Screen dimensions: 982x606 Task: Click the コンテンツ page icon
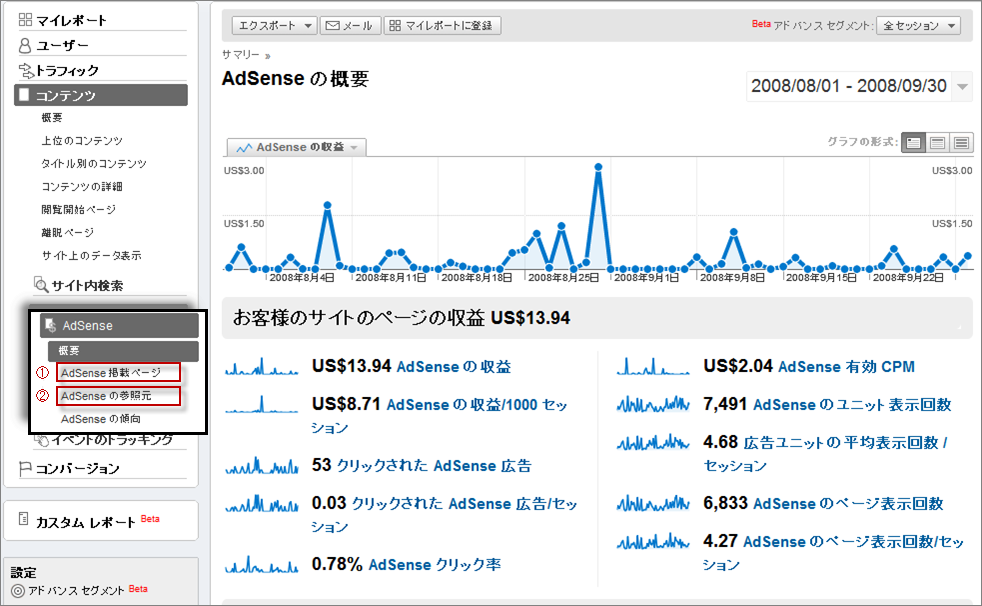click(24, 95)
